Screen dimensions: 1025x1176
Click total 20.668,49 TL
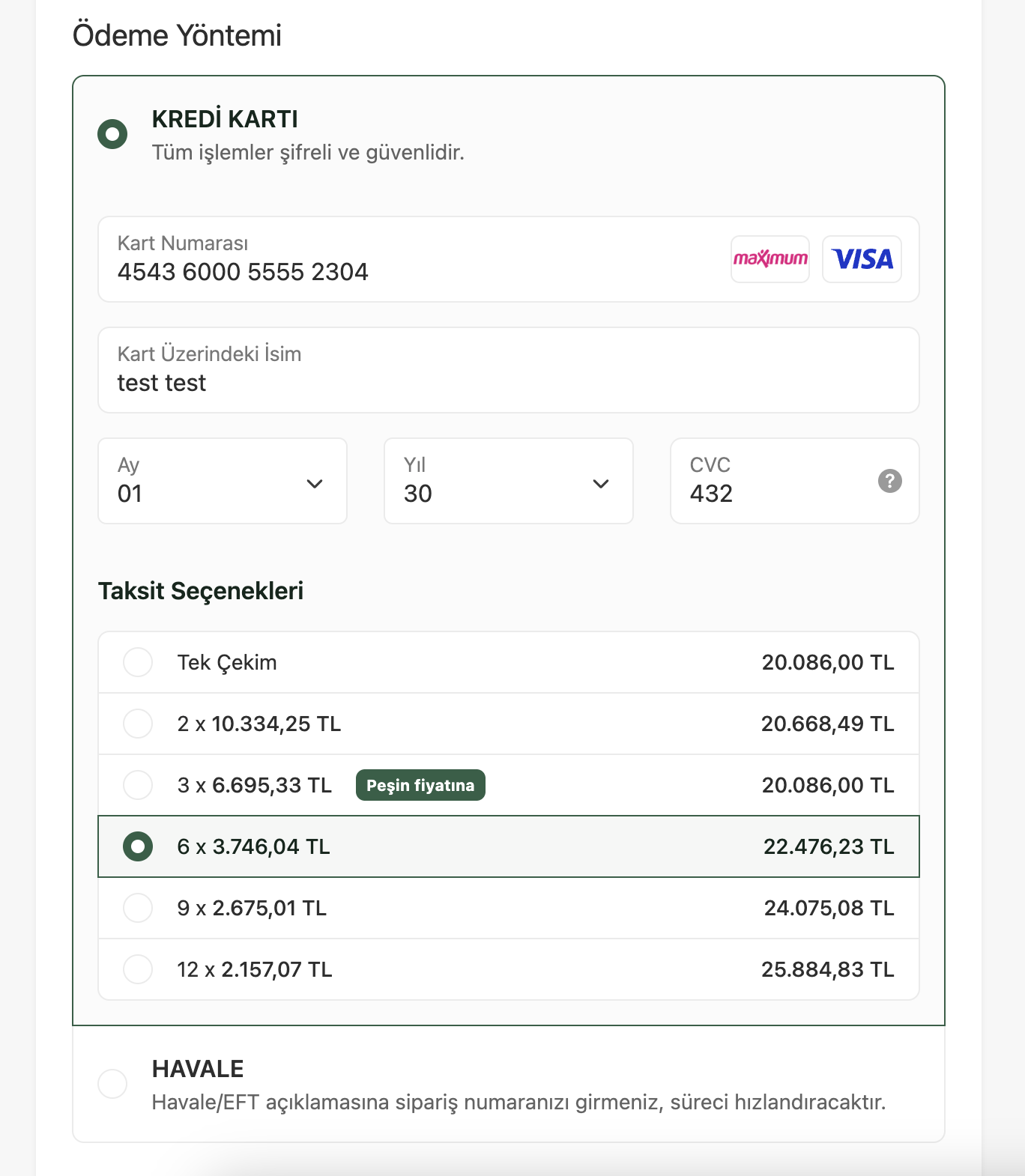point(828,724)
